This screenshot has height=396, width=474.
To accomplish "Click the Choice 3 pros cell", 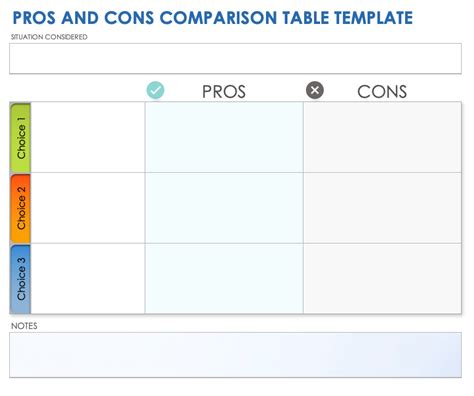I will (x=224, y=279).
